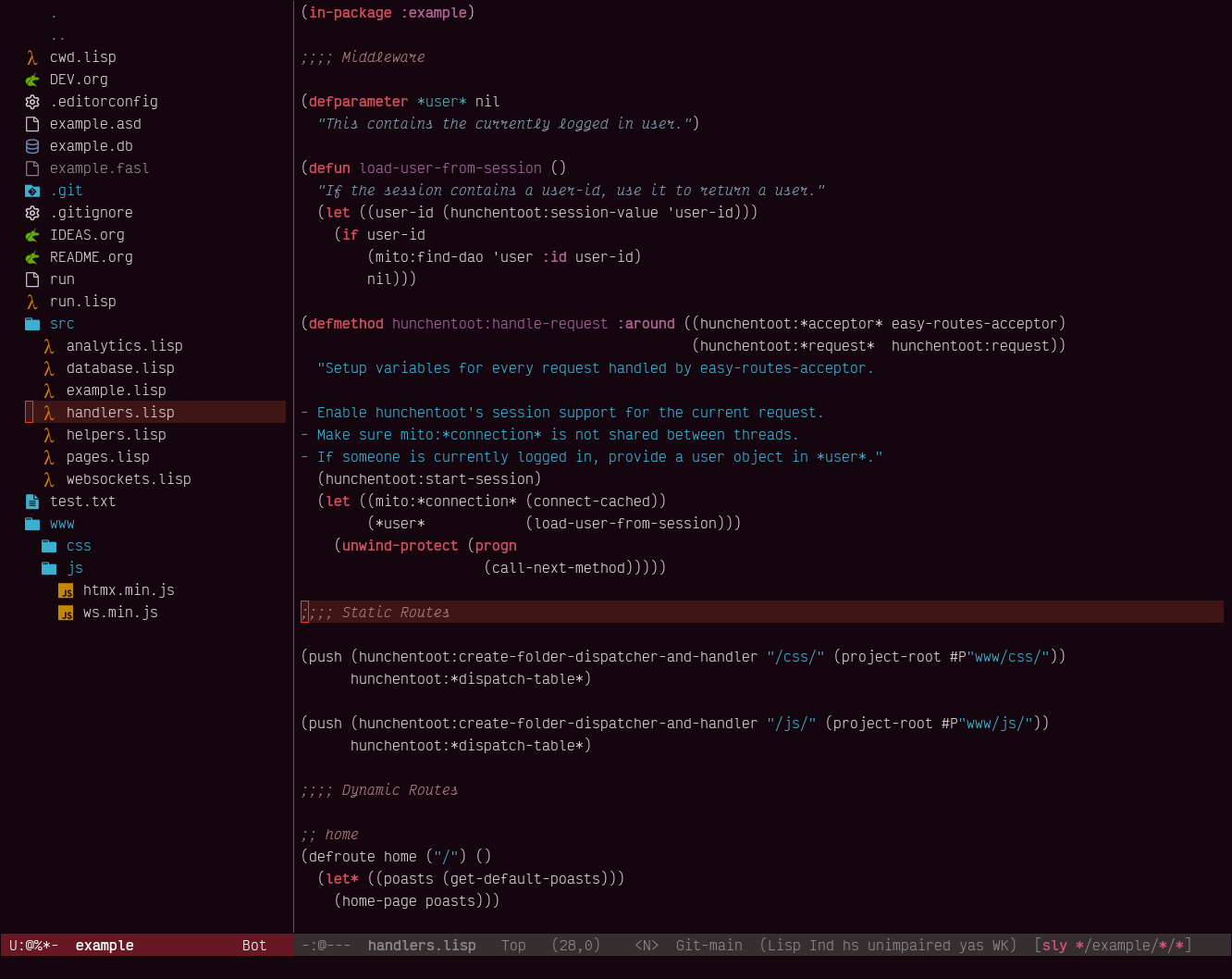
Task: Open htmx.min.js file name
Action: (x=129, y=590)
